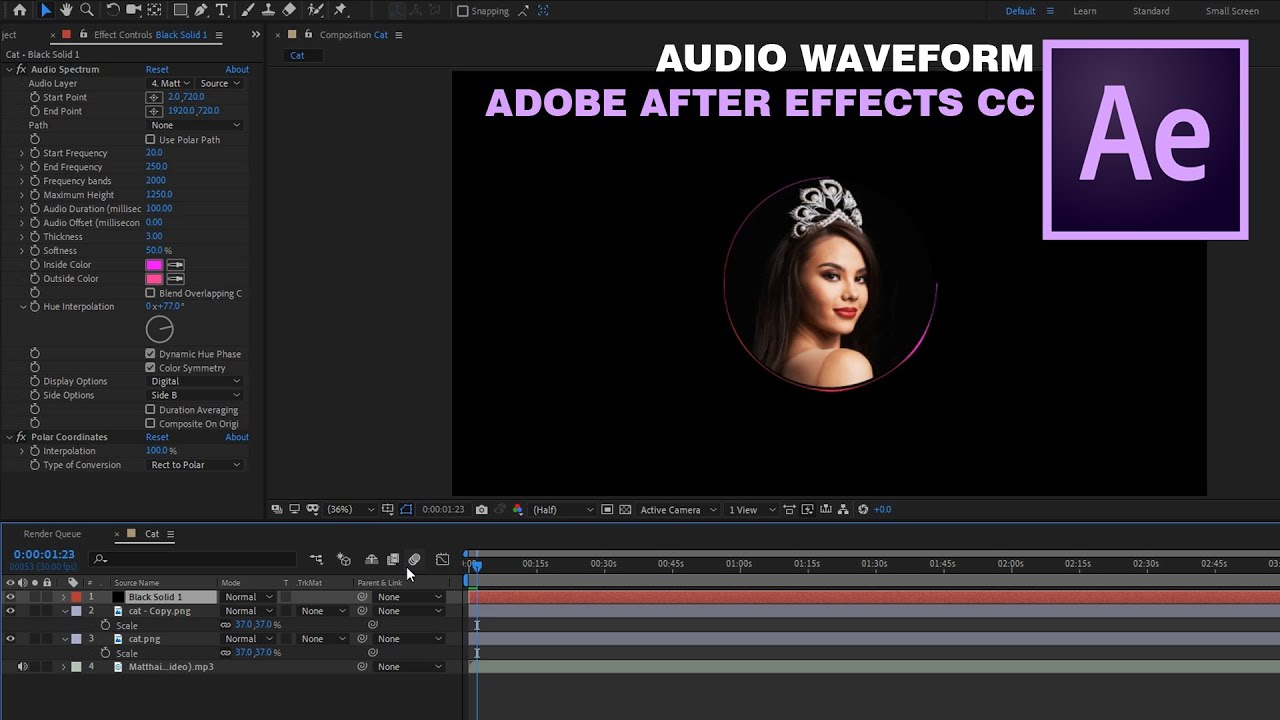
Task: Hide the Black Solid 1 layer eye
Action: click(x=10, y=597)
